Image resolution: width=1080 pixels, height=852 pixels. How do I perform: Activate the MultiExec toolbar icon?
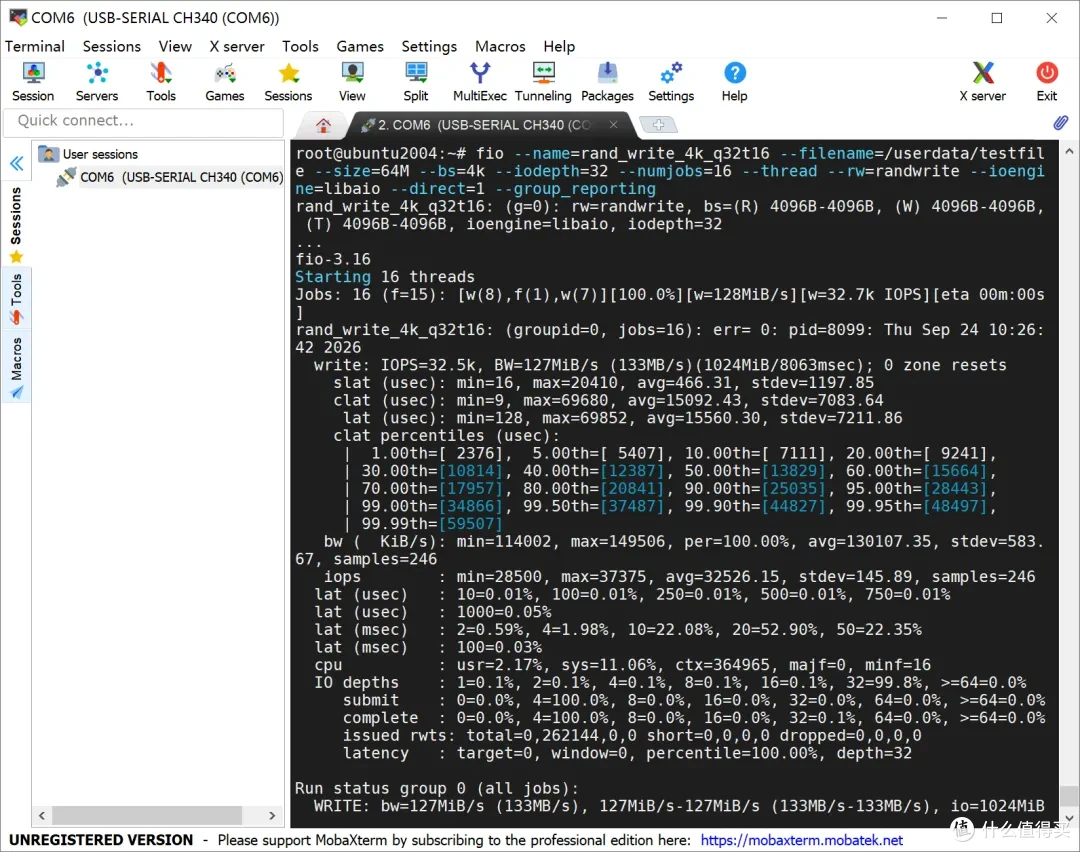(479, 82)
